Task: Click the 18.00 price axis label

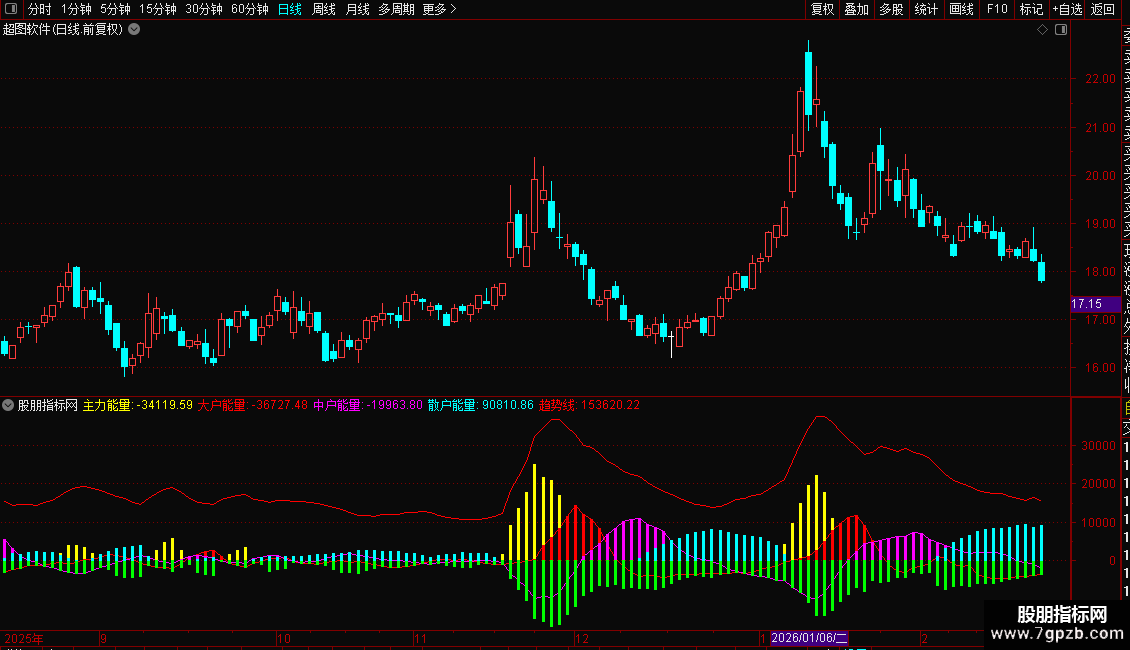Action: 1100,272
